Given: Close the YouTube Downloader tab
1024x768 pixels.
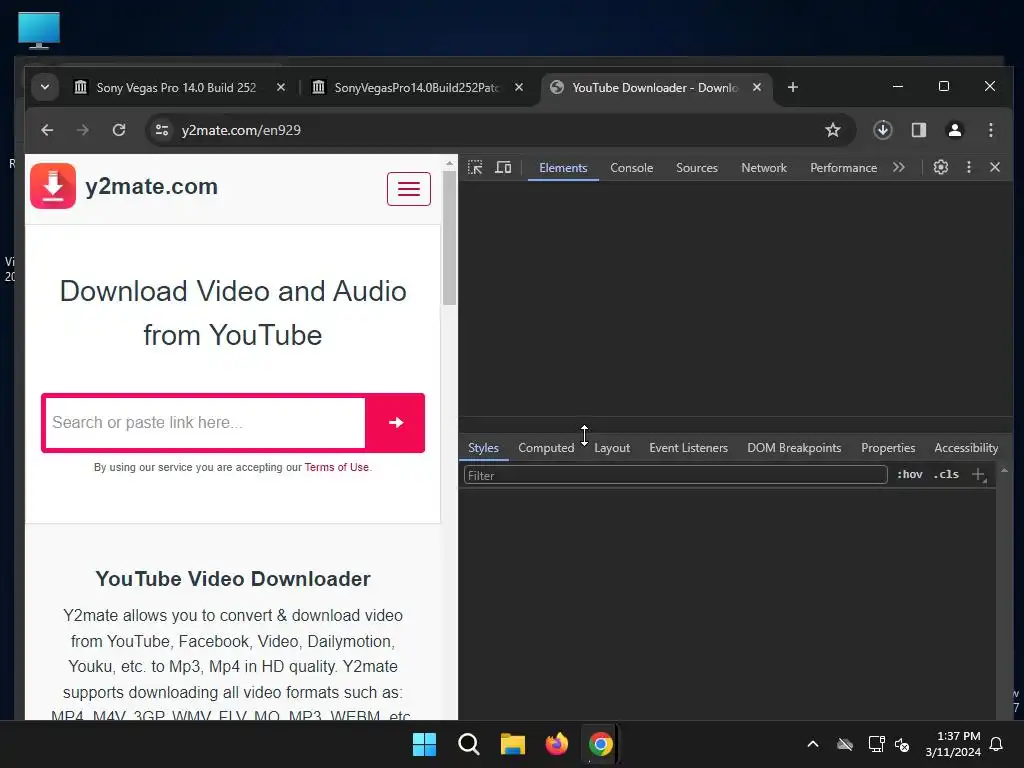Looking at the screenshot, I should click(757, 87).
